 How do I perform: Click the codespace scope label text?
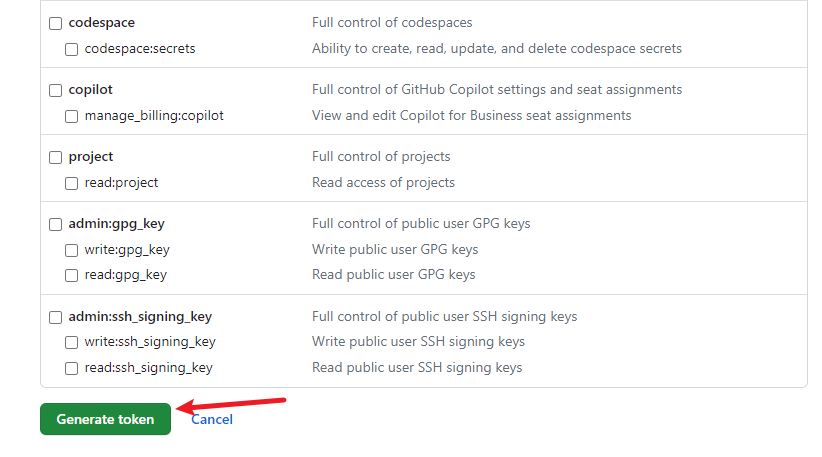[102, 23]
